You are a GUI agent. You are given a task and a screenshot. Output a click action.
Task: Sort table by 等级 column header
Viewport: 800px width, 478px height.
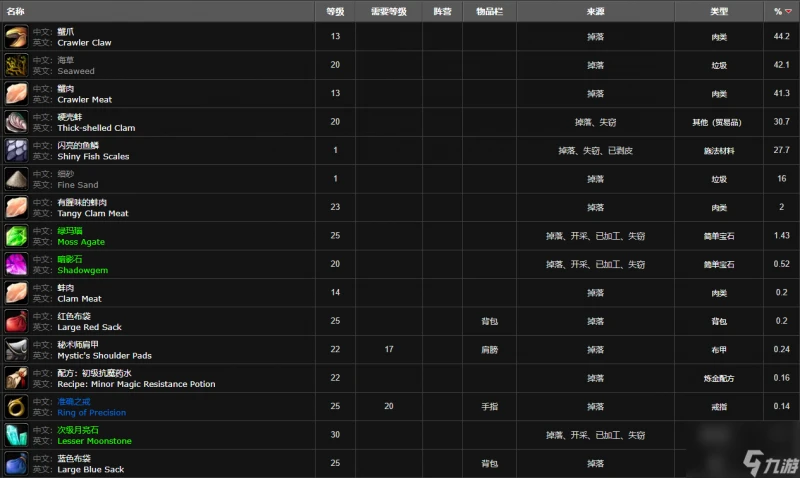coord(334,11)
